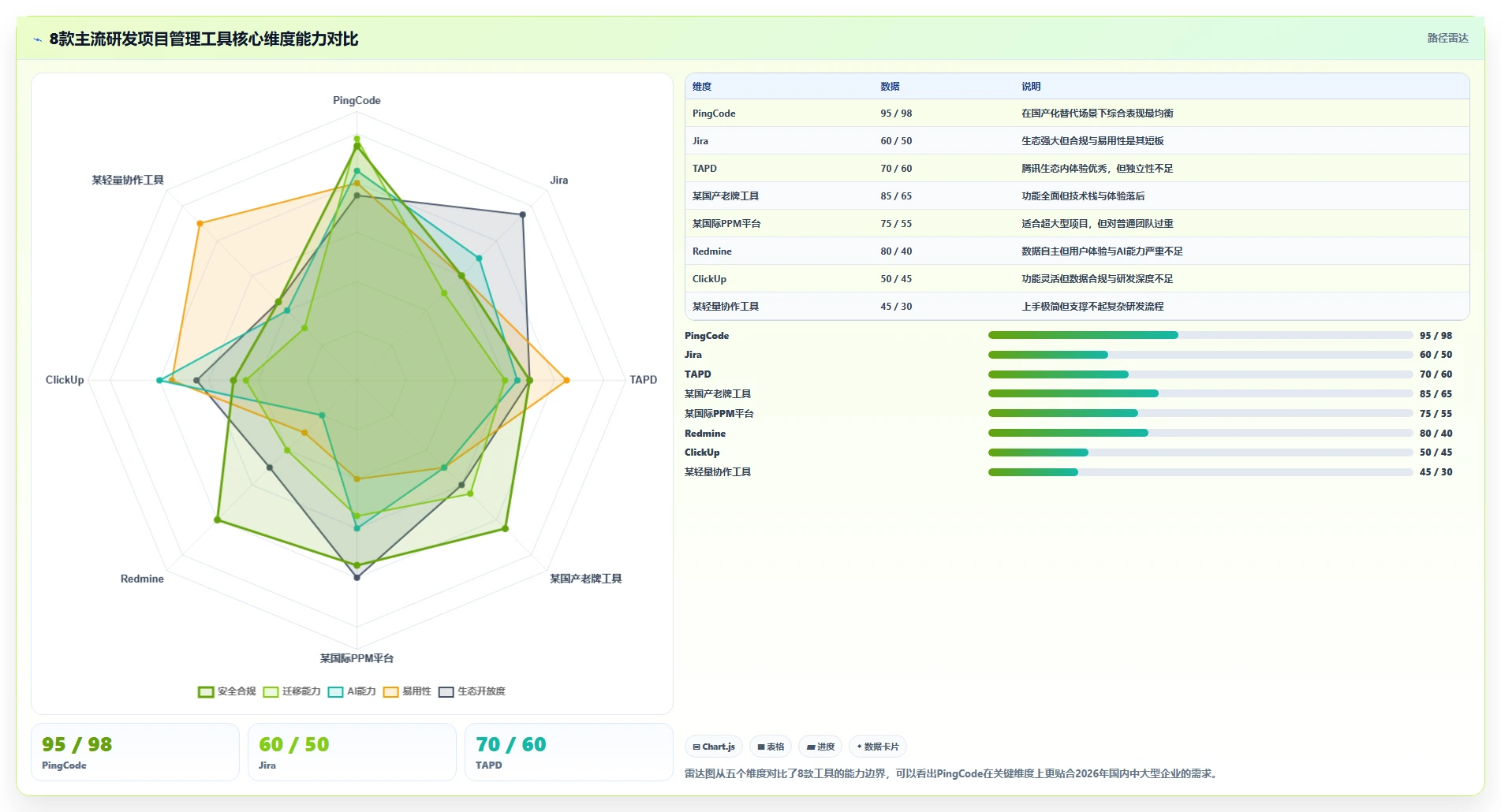The width and height of the screenshot is (1501, 812).
Task: Open the 60 / 50 Jira data card
Action: pos(352,752)
